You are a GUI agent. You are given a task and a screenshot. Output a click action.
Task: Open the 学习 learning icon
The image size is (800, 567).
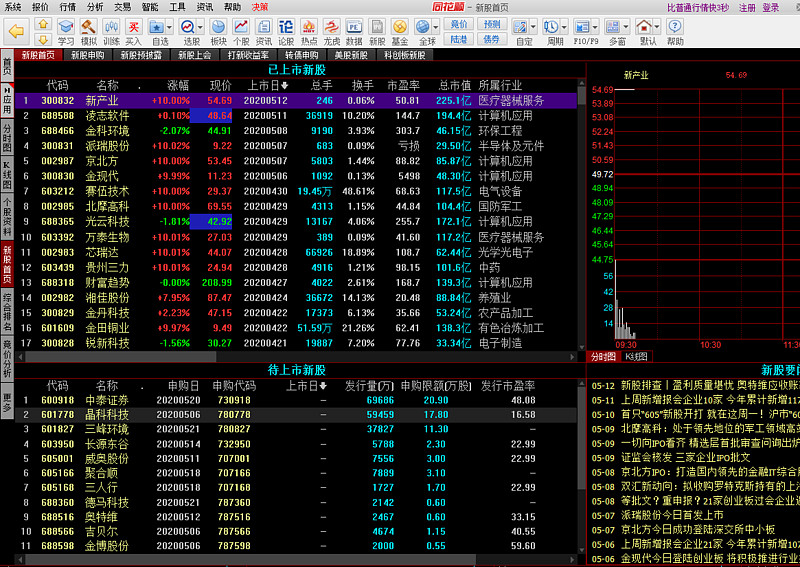(66, 32)
